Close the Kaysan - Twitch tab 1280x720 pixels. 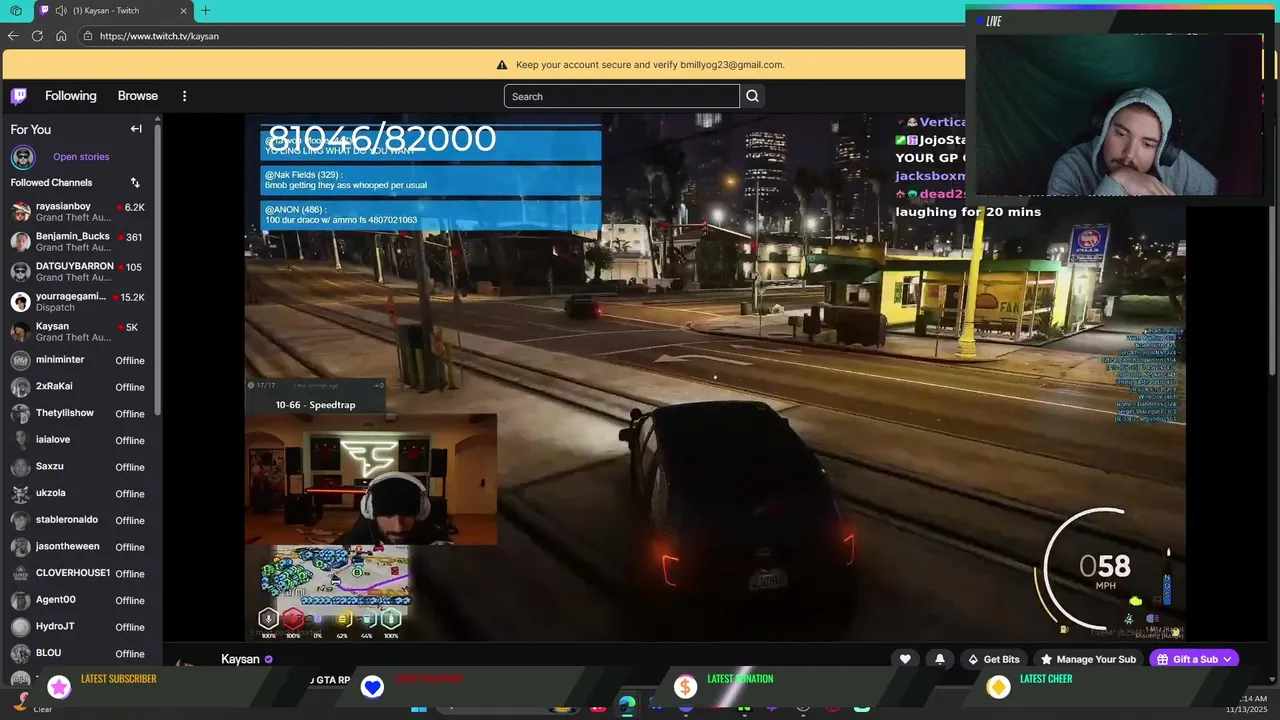(184, 10)
